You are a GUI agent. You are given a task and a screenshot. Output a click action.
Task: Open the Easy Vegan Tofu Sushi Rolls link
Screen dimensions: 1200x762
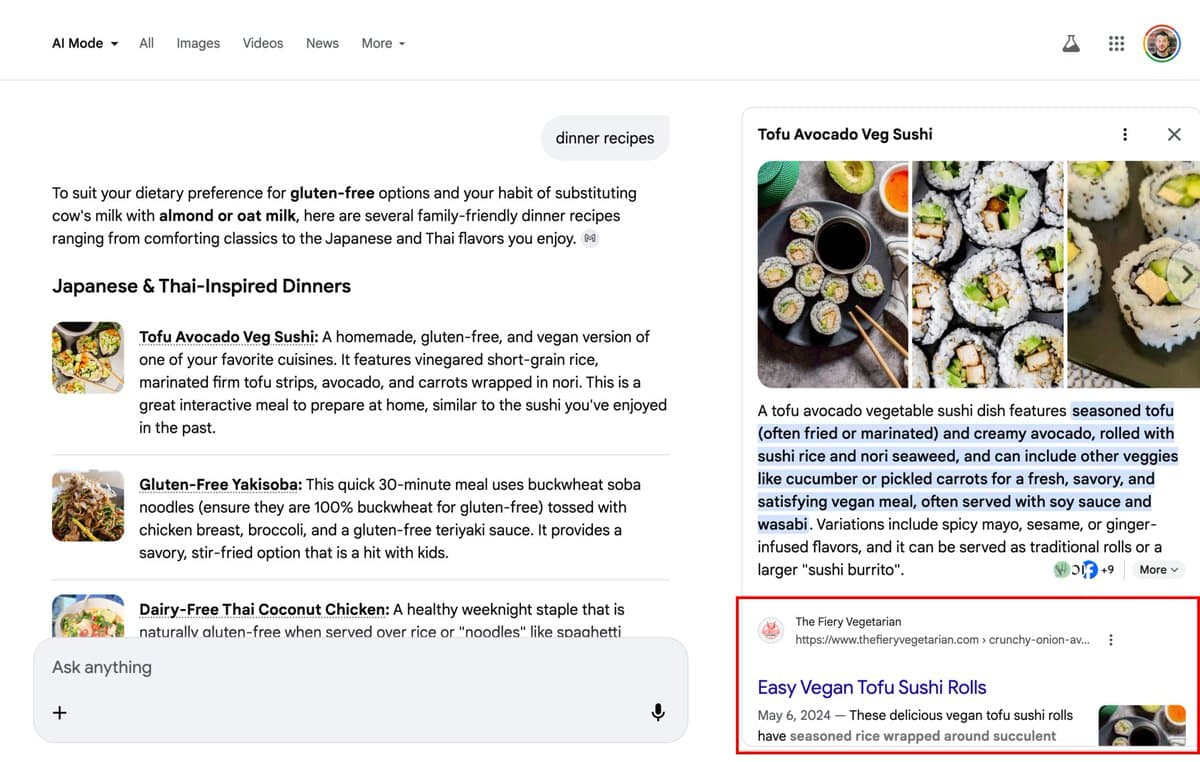coord(871,687)
